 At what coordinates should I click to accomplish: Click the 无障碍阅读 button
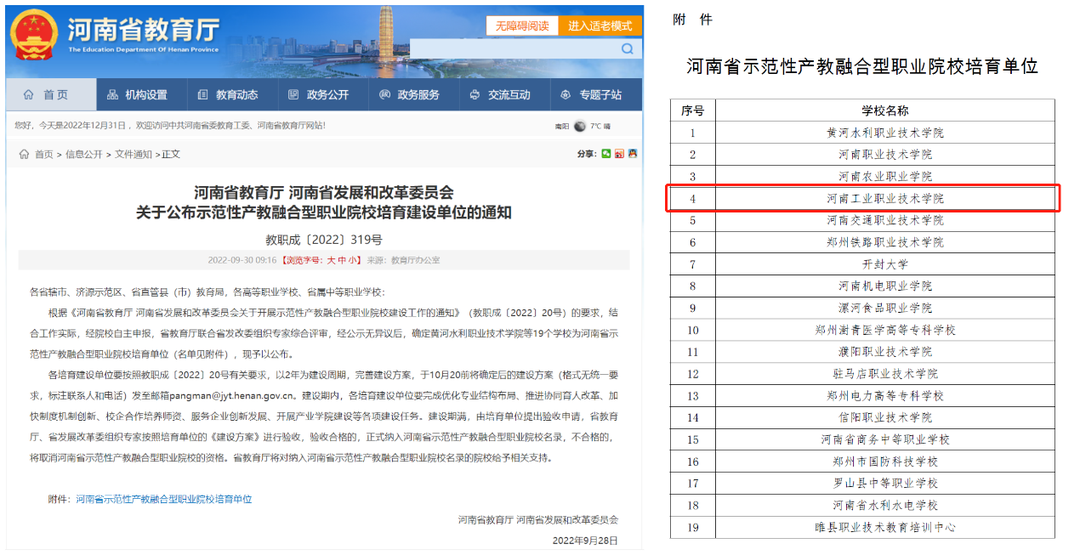(x=522, y=25)
